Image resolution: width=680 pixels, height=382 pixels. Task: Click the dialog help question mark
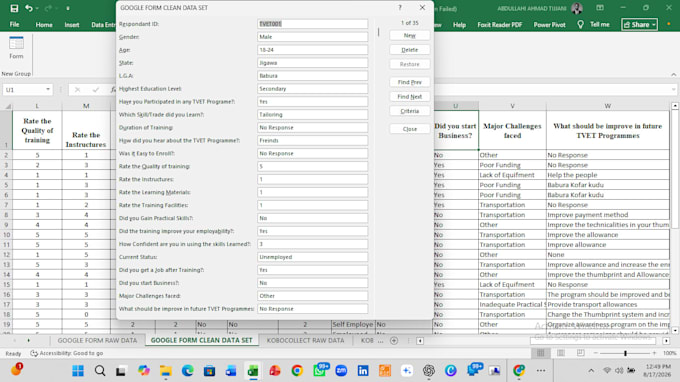[400, 8]
